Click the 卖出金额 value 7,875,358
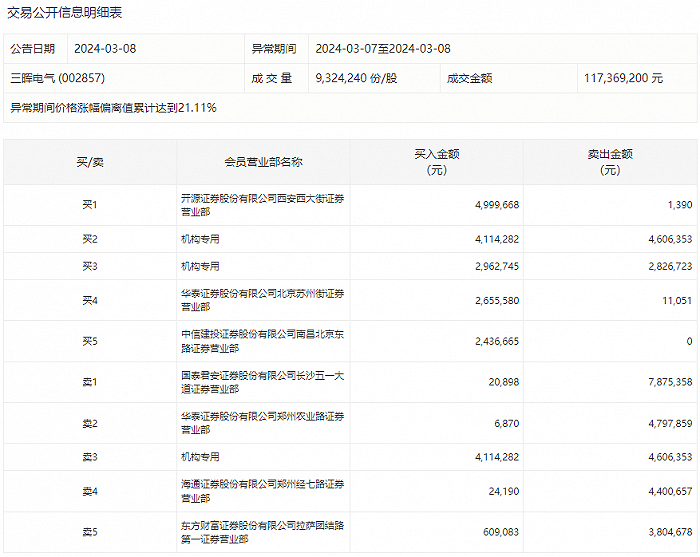The height and width of the screenshot is (557, 700). click(670, 382)
